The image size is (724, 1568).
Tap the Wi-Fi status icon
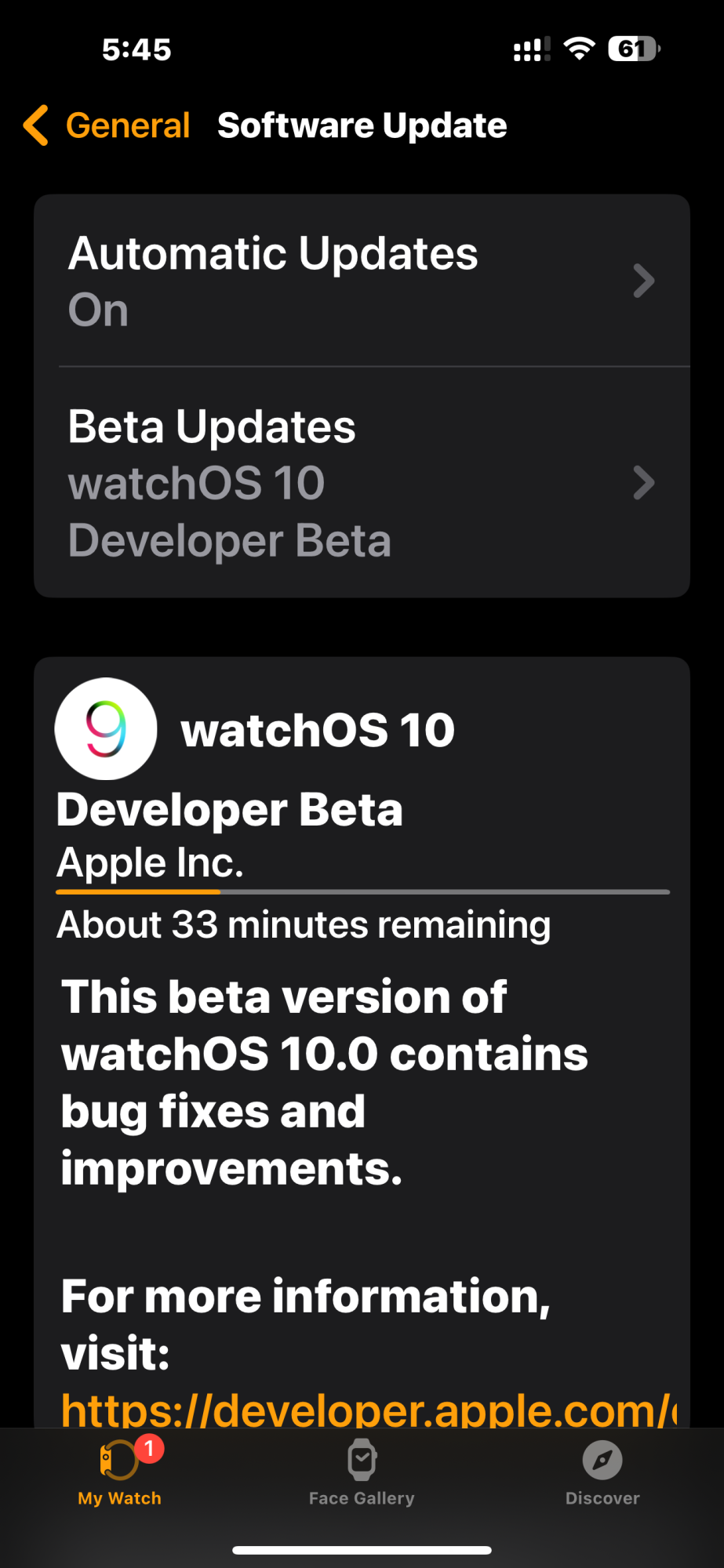point(580,49)
